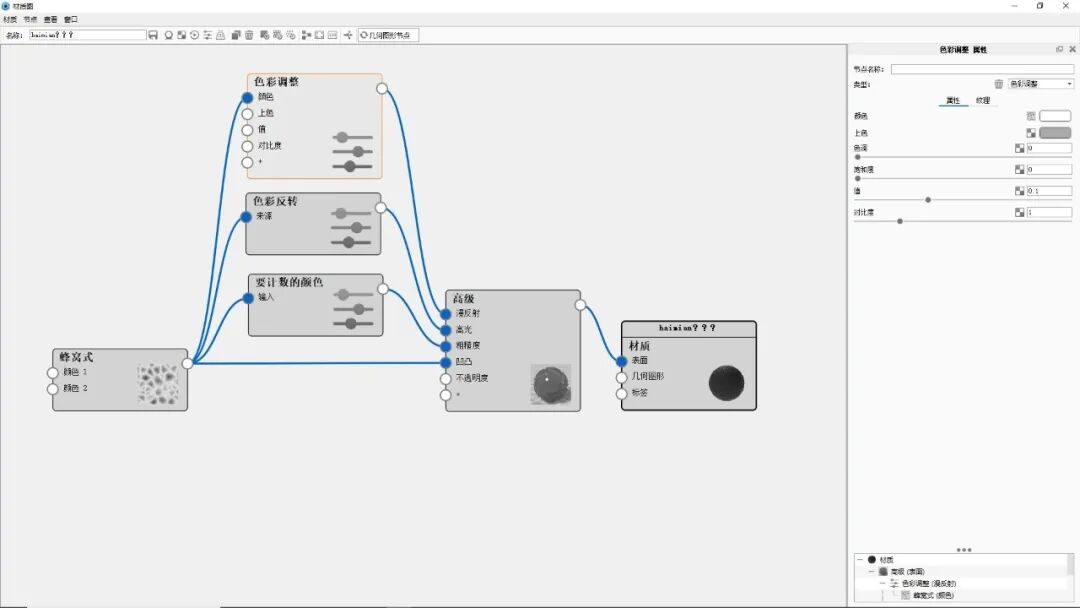Click the 材质 node black sphere thumbnail
Viewport: 1080px width, 608px height.
click(727, 383)
